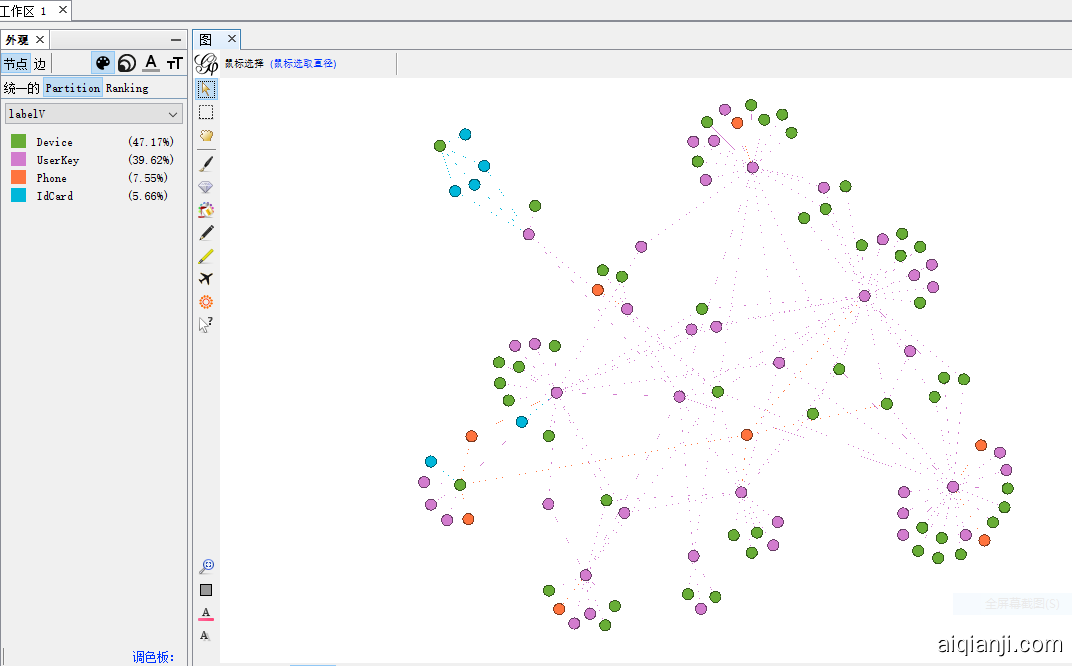Viewport: 1072px width, 666px height.
Task: Close the 工作区 1 workspace tab
Action: [62, 10]
